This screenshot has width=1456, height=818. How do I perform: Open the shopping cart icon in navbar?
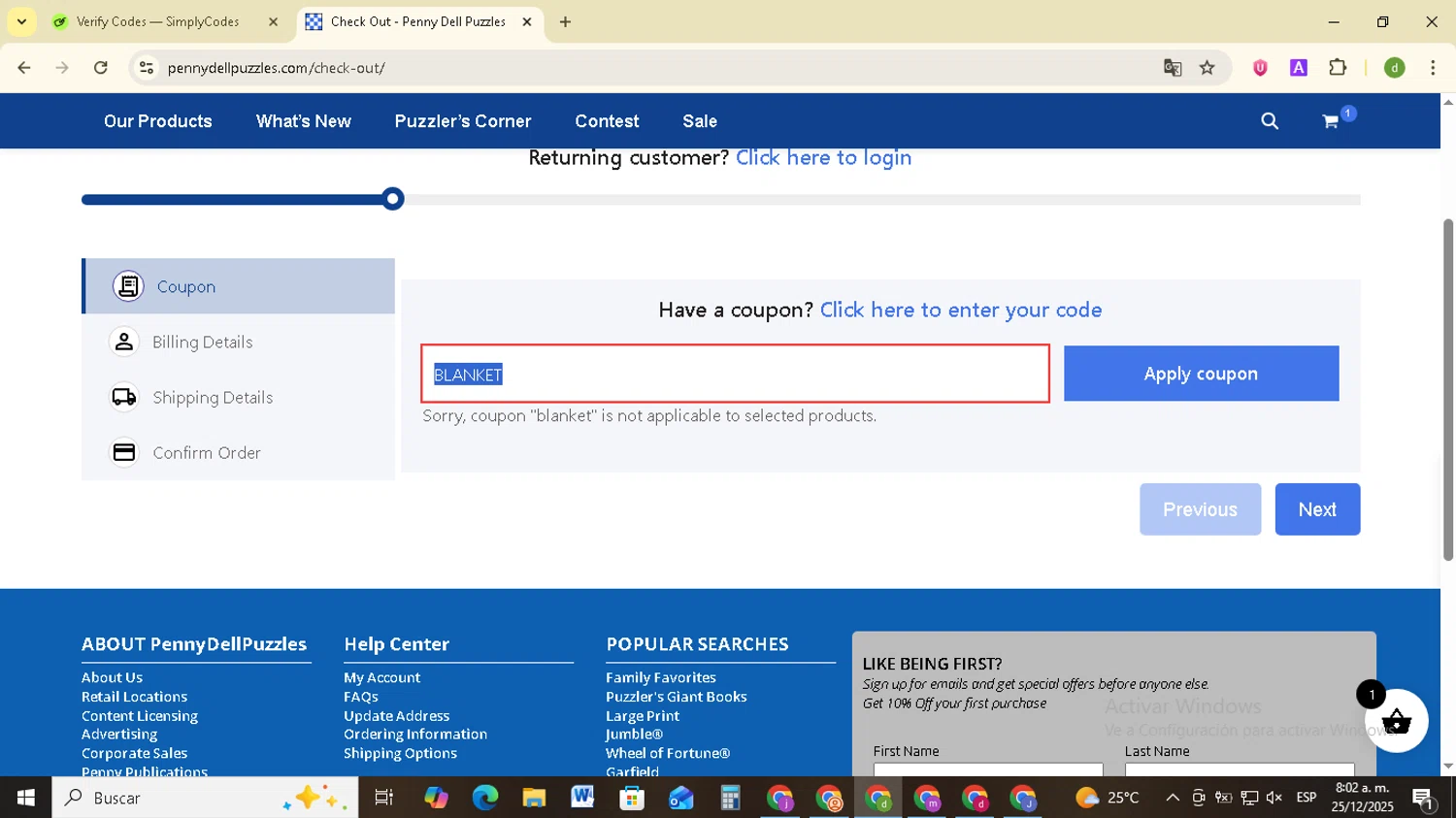1331,121
